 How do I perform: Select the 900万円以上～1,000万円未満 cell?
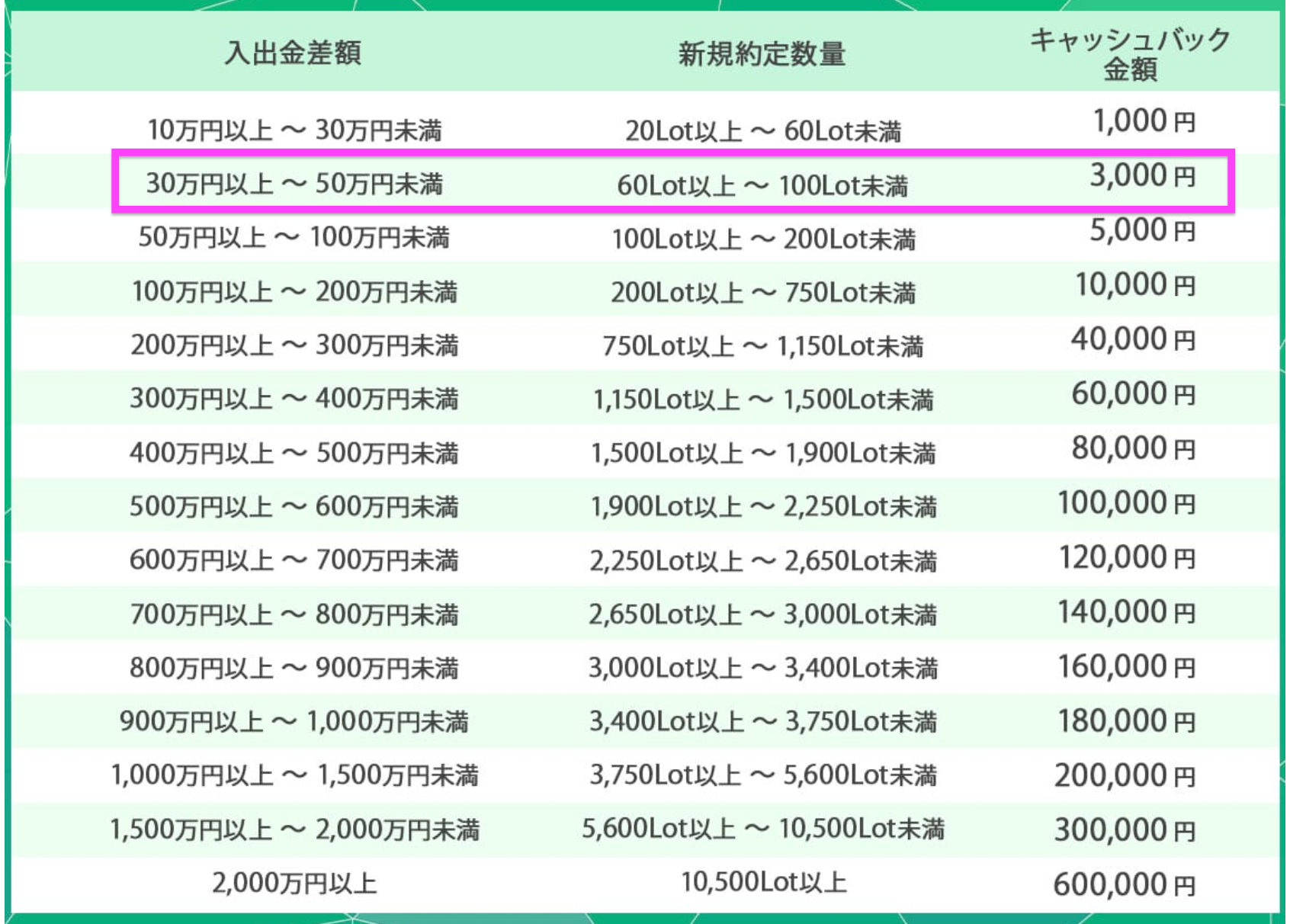click(294, 722)
